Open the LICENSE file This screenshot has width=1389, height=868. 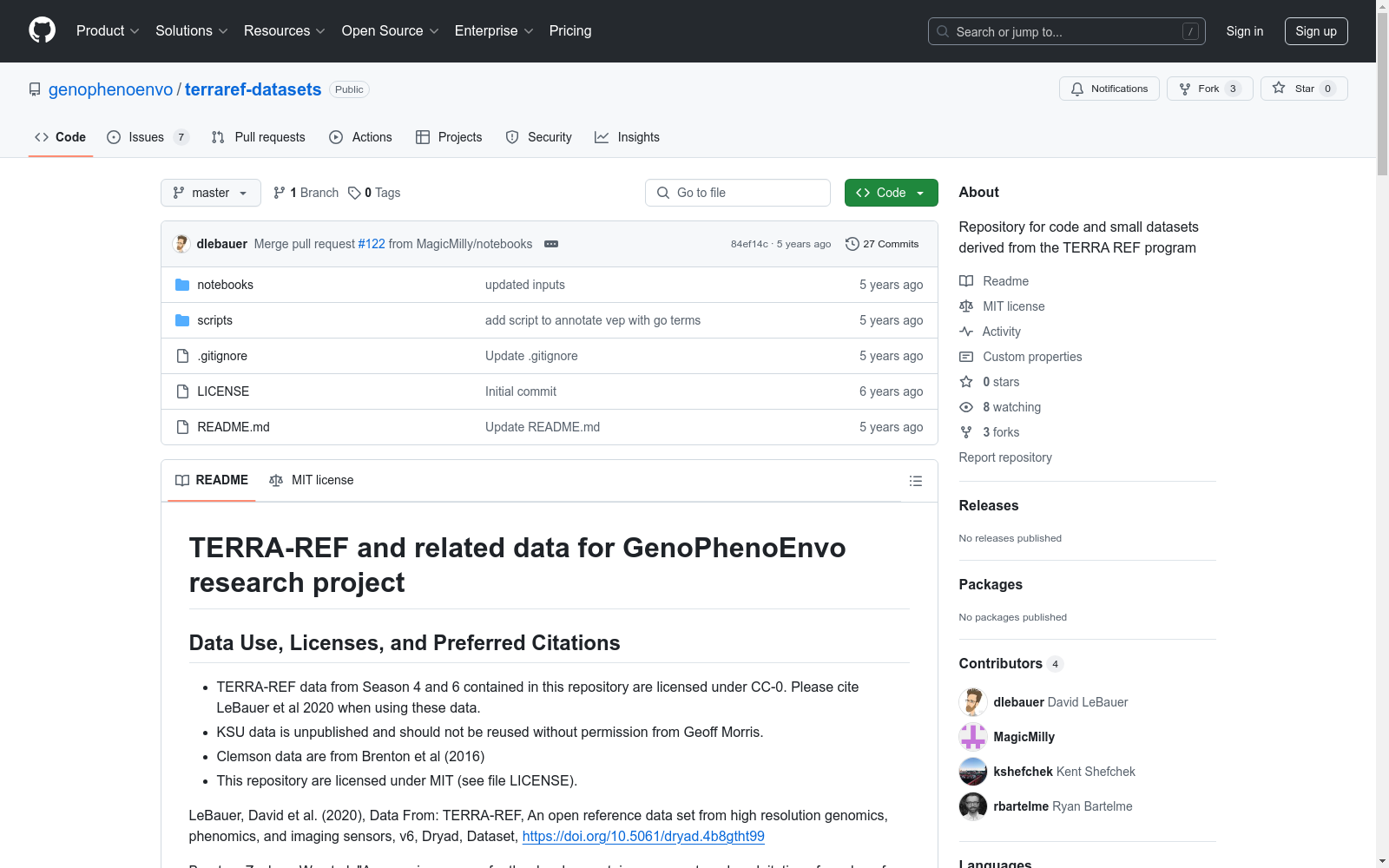click(223, 391)
